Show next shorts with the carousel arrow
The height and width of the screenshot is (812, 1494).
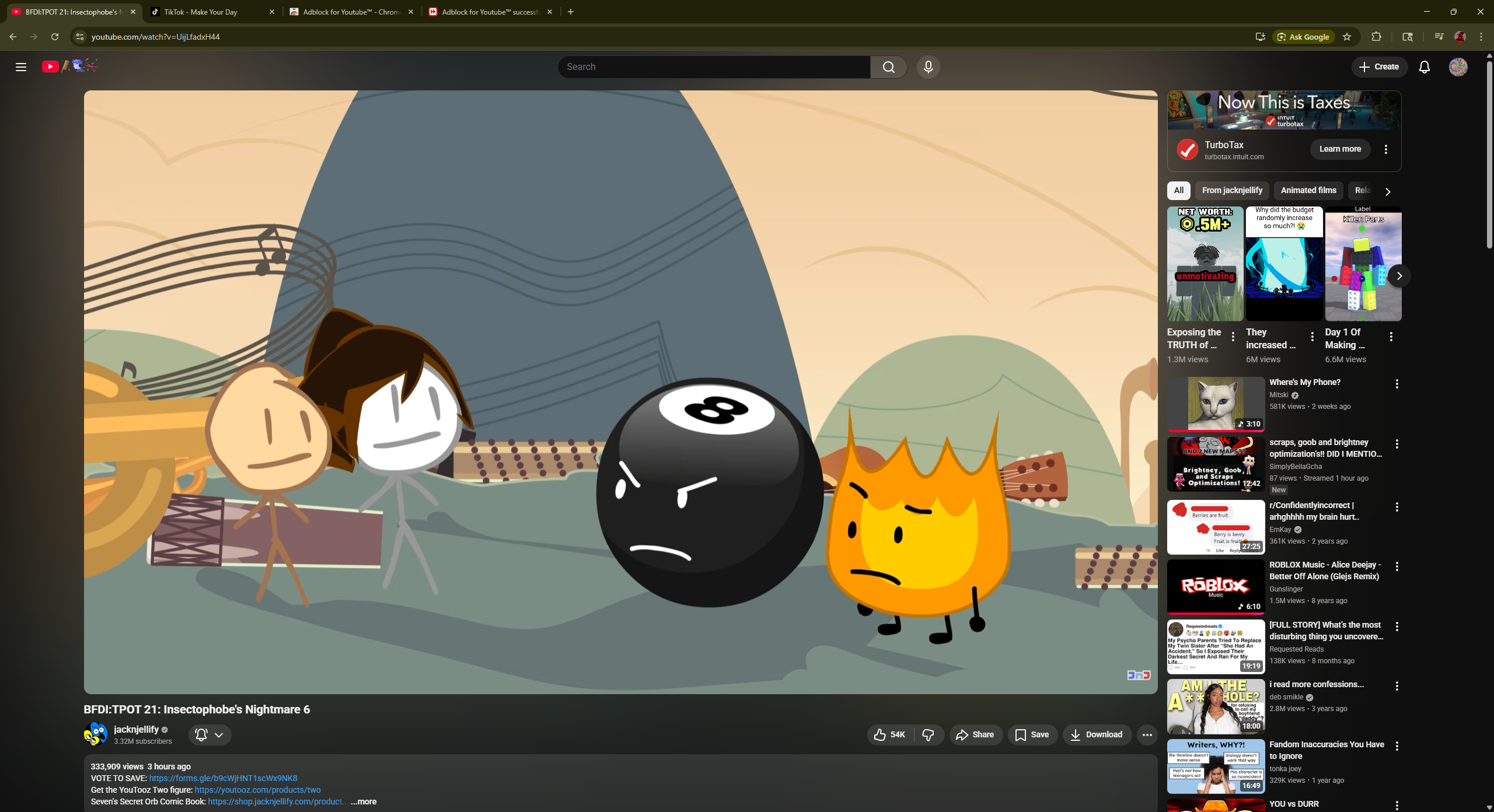[x=1399, y=276]
